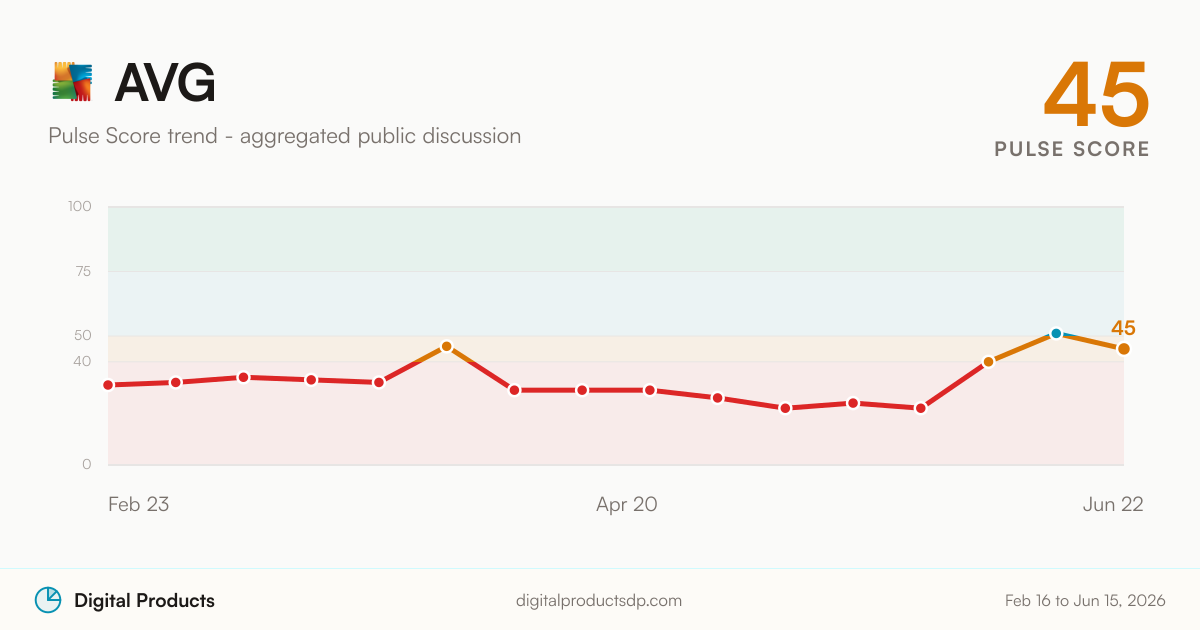Click the PULSE SCORE label
1200x630 pixels.
point(1072,149)
